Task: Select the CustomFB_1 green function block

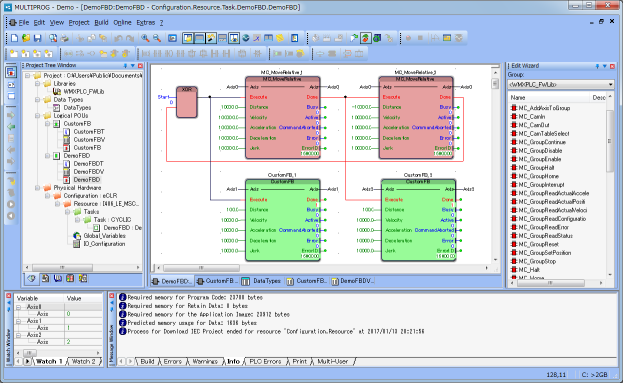Action: point(283,220)
